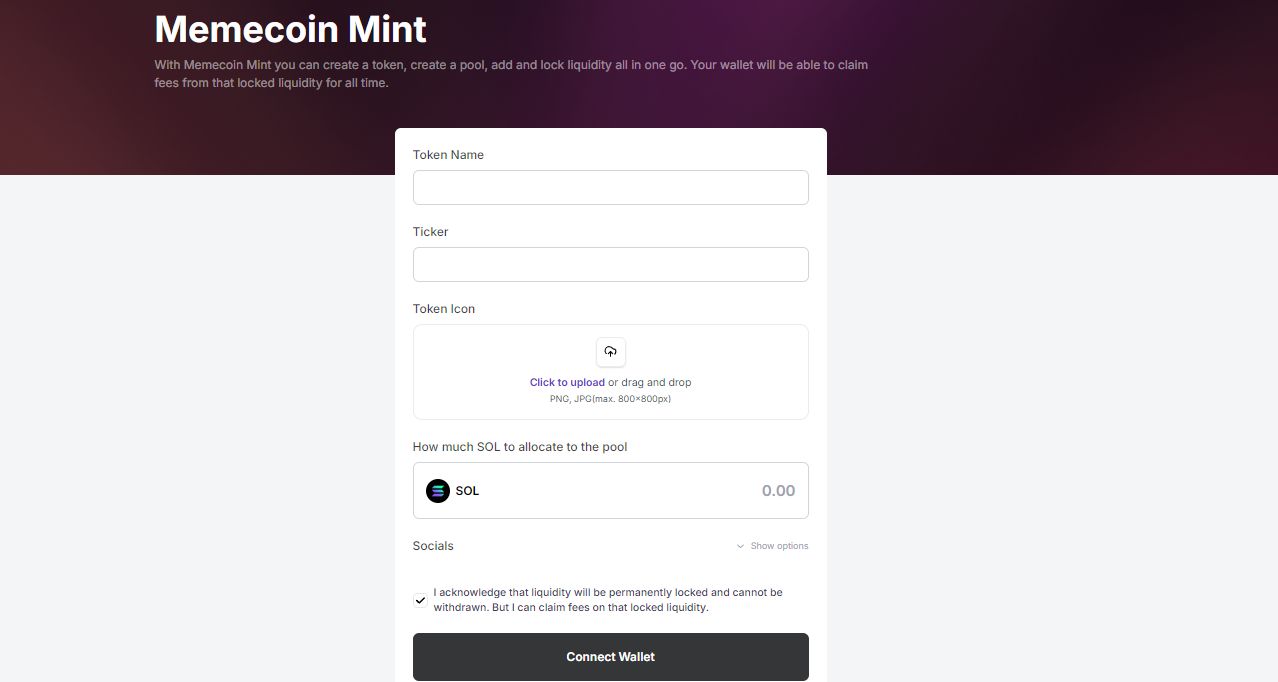Focus the Token Name input field
Screen dimensions: 1278x682
pyautogui.click(x=610, y=188)
